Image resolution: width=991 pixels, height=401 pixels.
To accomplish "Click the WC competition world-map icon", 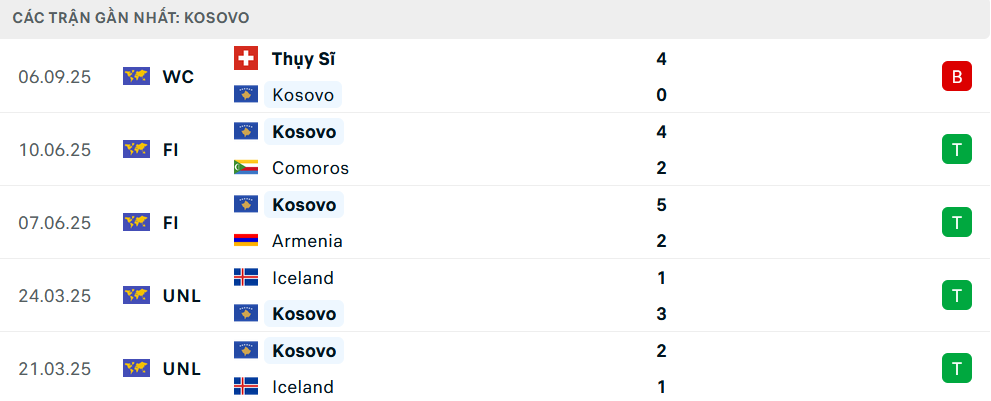I will click(136, 76).
